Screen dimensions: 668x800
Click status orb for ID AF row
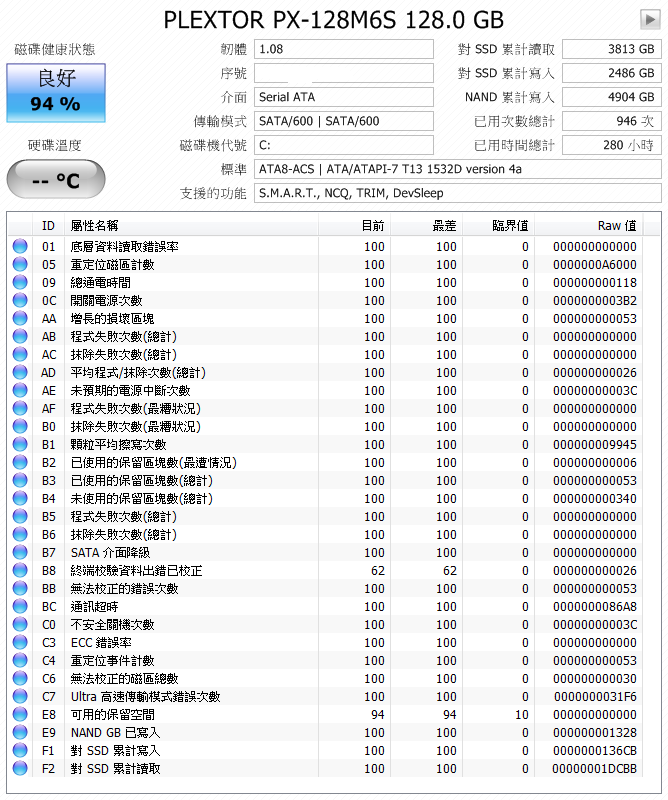pos(20,408)
